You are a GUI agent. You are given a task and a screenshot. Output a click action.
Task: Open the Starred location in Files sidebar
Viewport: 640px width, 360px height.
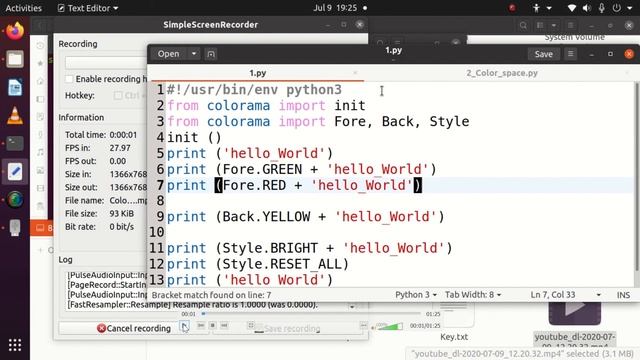pyautogui.click(x=40, y=63)
